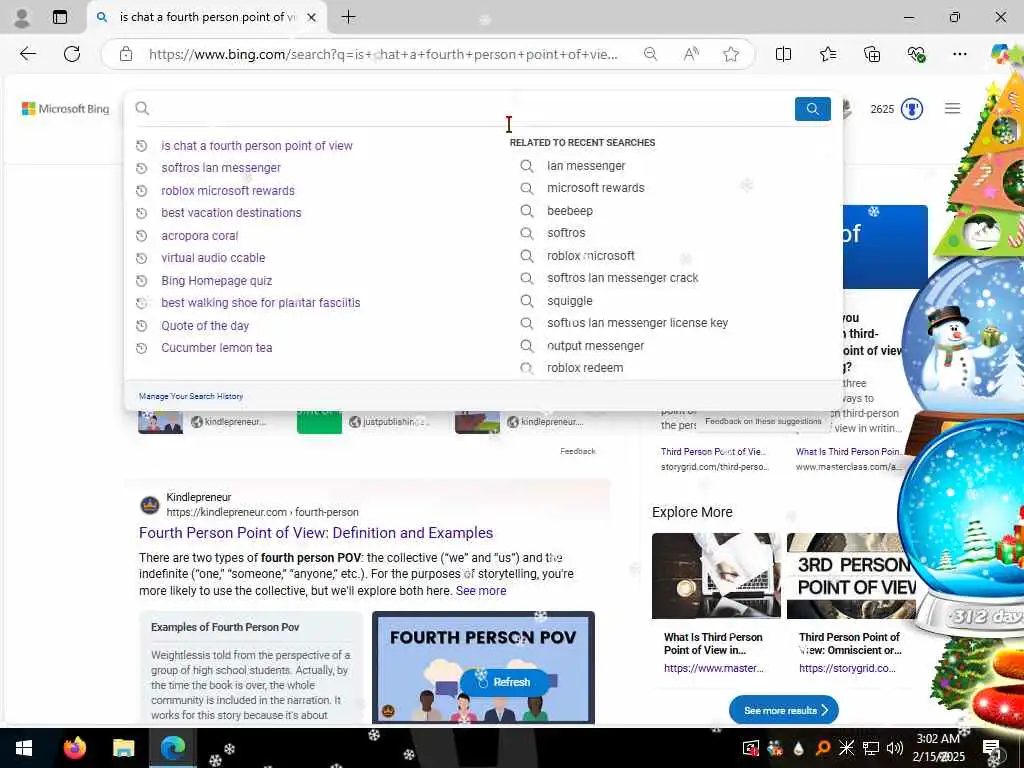Pick related search 'output messenger'
Screen dimensions: 1024x768
(596, 346)
